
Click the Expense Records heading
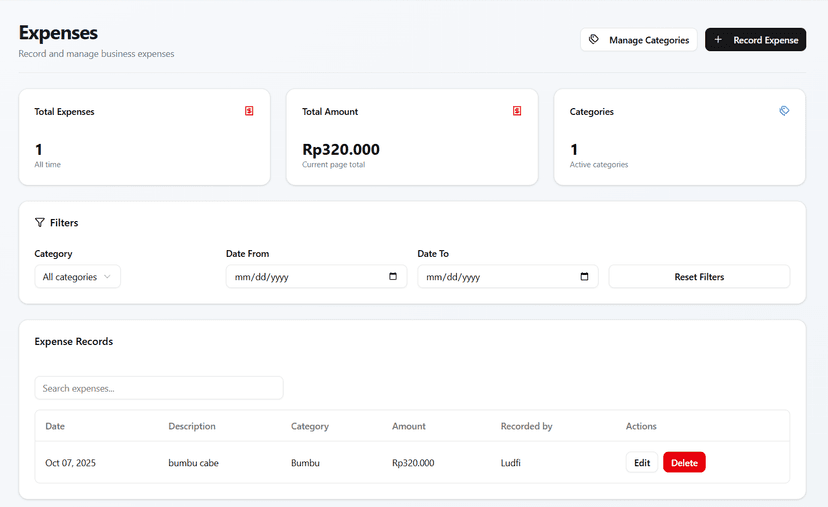pos(74,342)
